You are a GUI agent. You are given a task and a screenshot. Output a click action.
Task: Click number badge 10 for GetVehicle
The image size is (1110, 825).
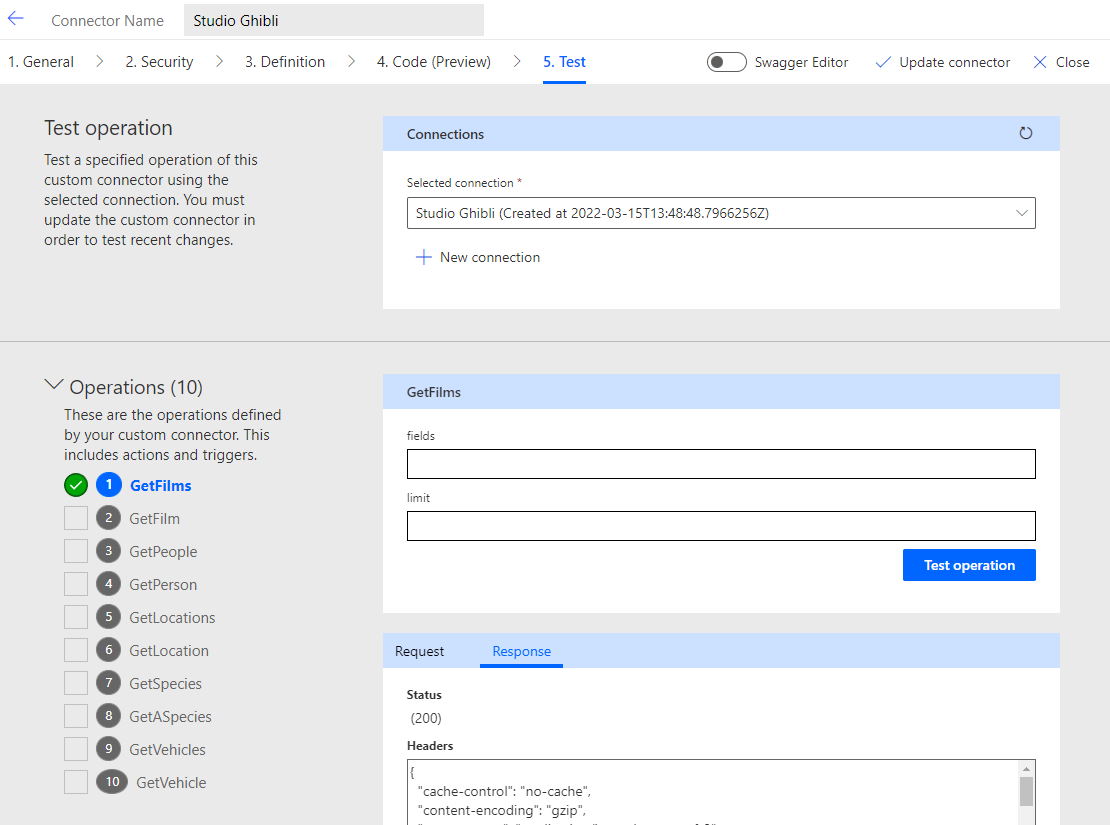click(x=112, y=782)
